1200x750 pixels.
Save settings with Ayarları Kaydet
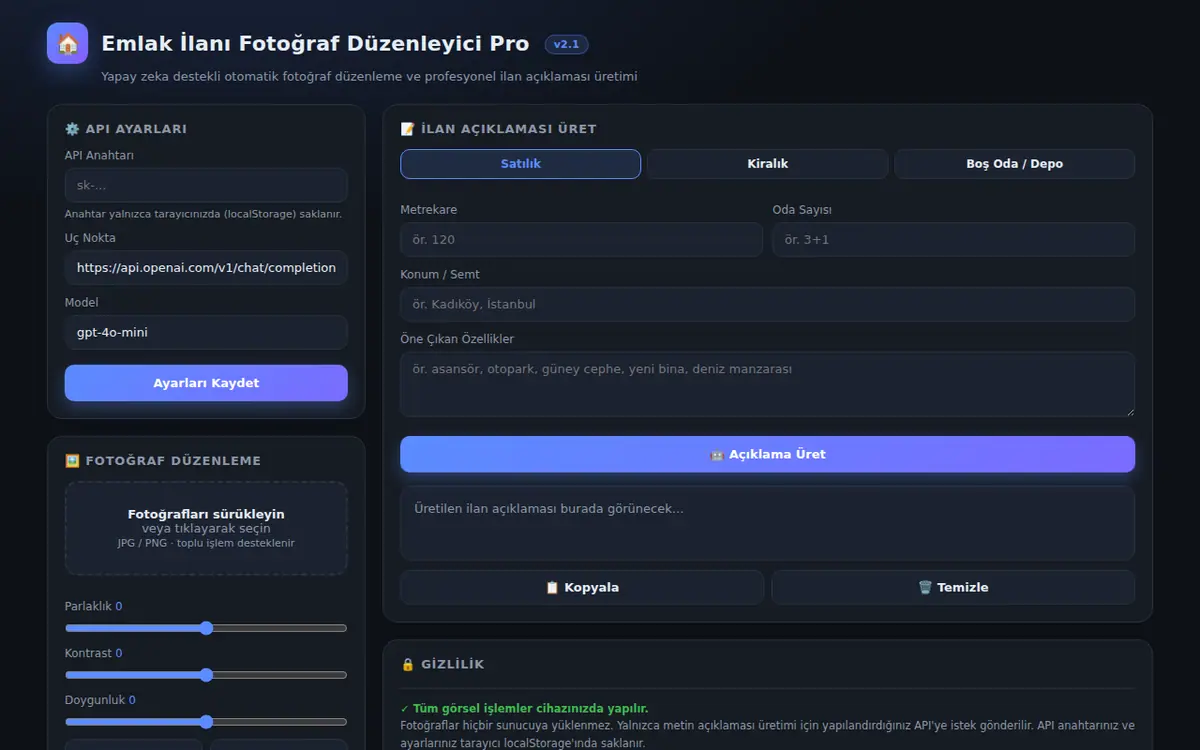[206, 383]
